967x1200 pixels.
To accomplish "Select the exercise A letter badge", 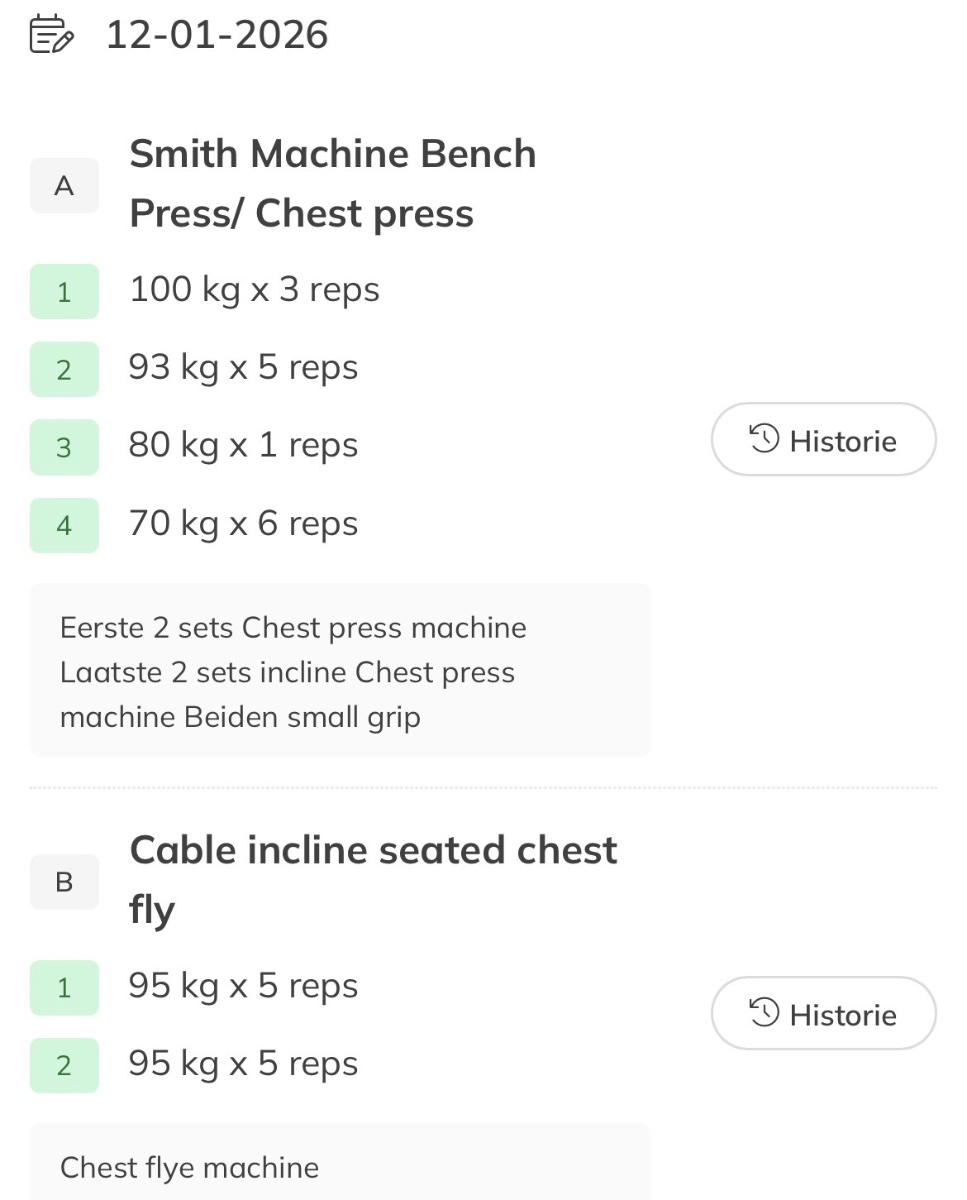I will [x=64, y=185].
